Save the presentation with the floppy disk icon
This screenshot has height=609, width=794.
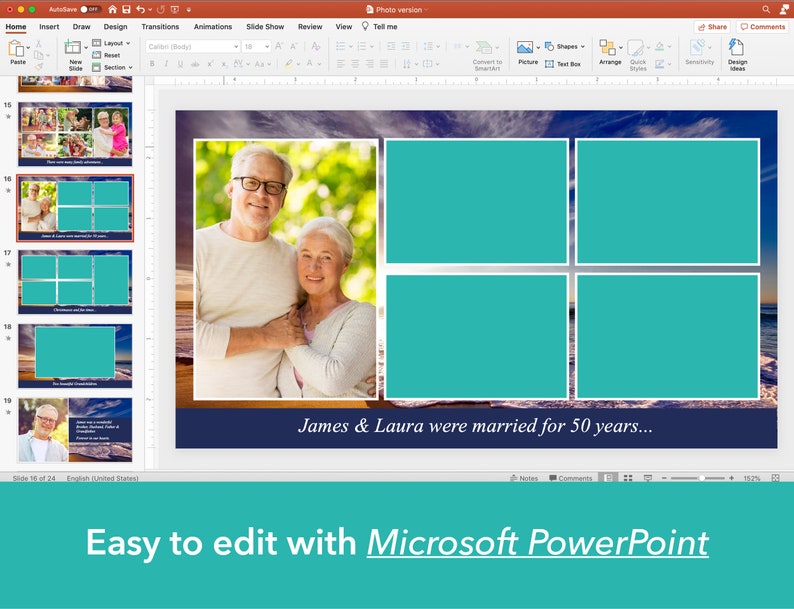click(x=127, y=9)
